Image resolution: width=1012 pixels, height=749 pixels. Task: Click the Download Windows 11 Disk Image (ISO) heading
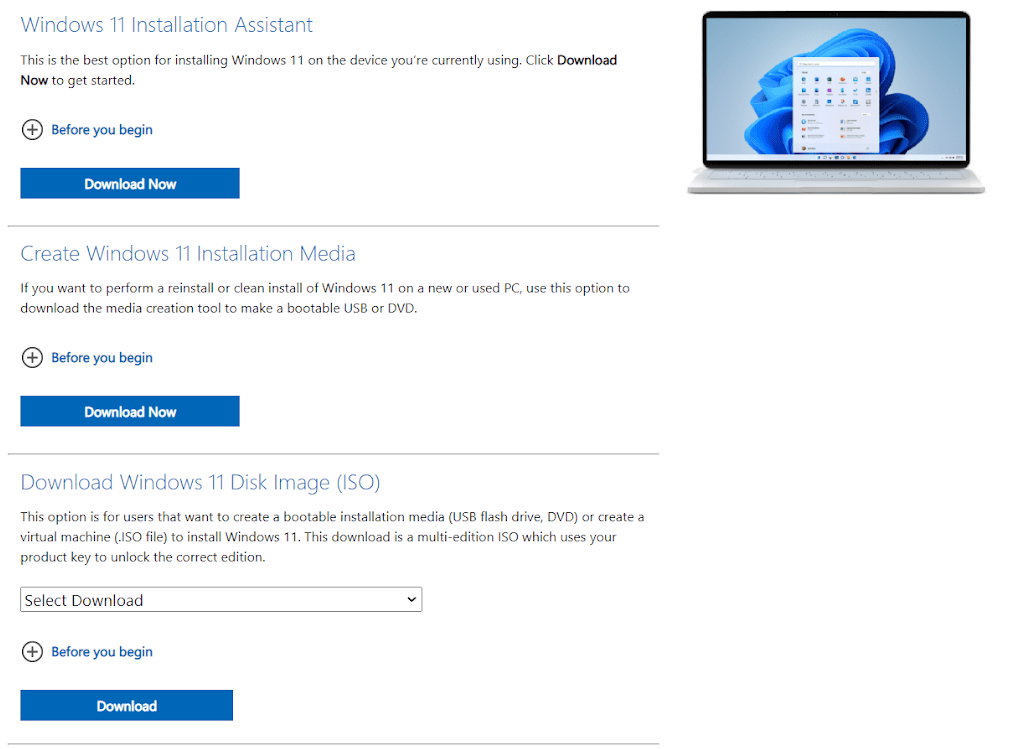(x=200, y=482)
